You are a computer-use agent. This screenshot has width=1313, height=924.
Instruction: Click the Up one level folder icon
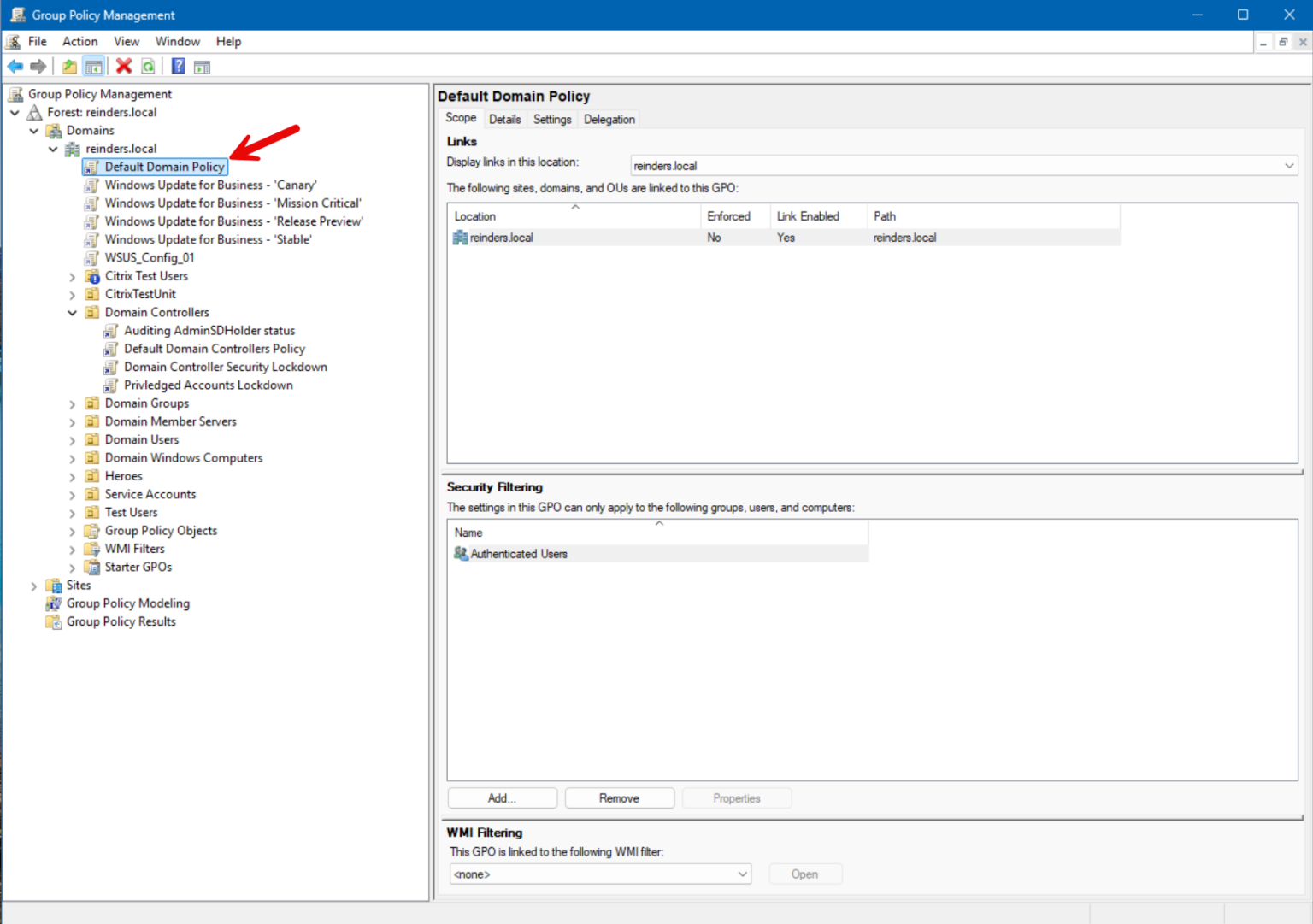[68, 66]
